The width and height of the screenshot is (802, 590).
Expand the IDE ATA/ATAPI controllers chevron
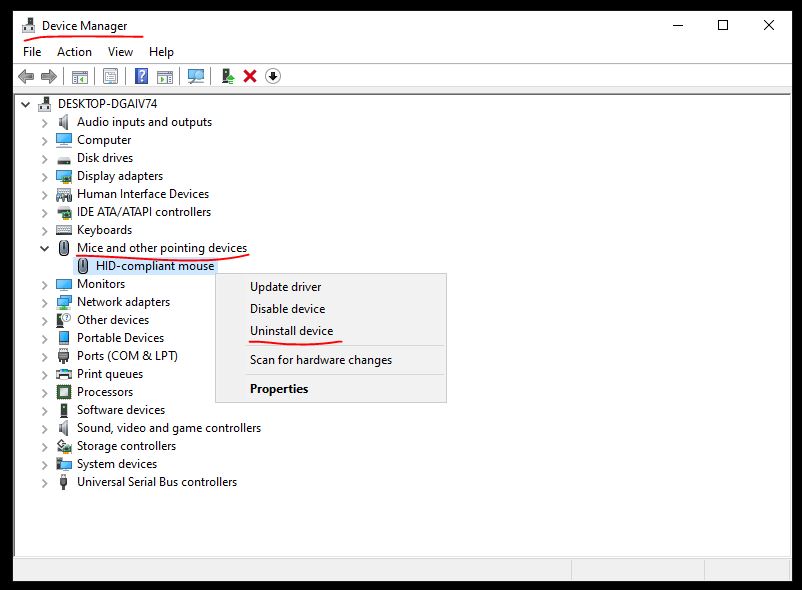point(44,213)
